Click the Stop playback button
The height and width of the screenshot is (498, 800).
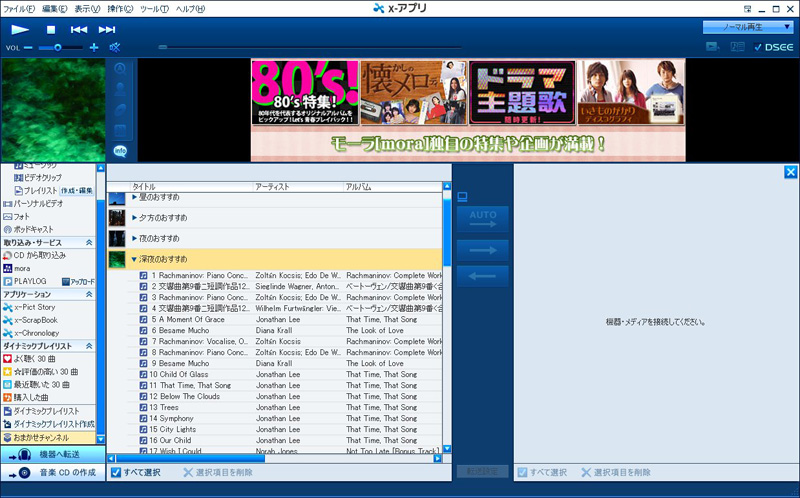[51, 29]
